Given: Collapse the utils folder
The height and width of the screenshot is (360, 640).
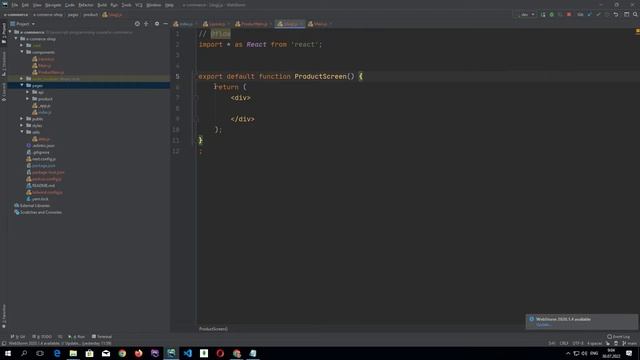Looking at the screenshot, I should pyautogui.click(x=22, y=132).
